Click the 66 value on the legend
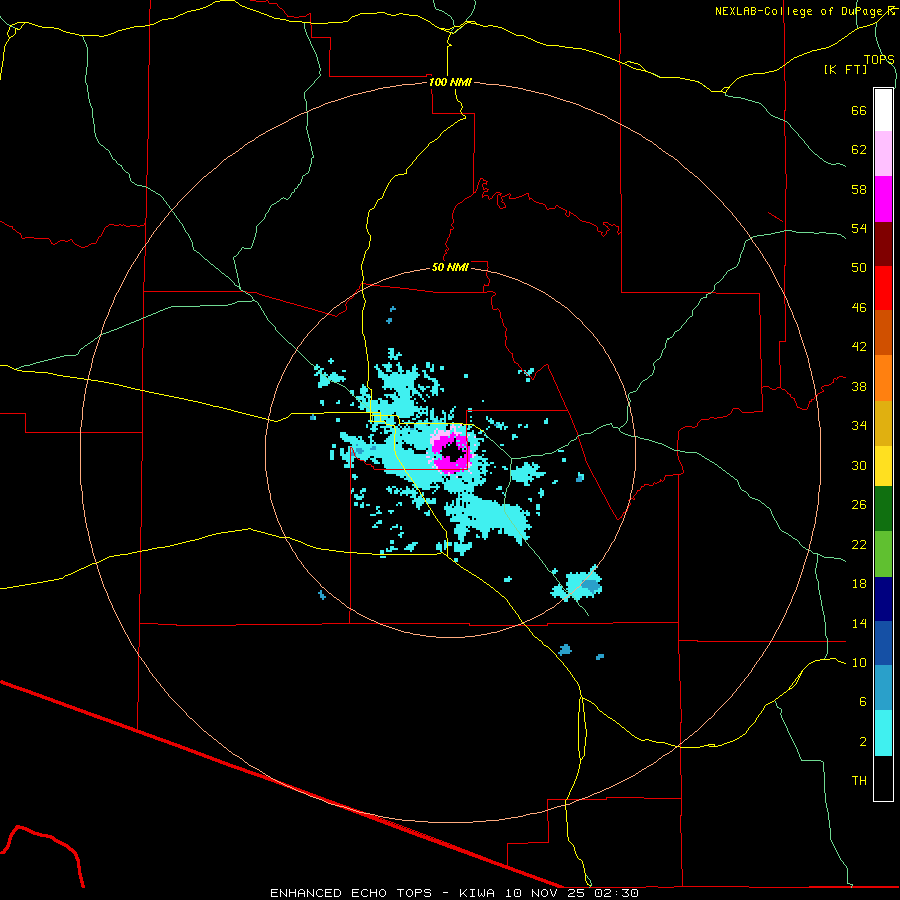 point(859,110)
